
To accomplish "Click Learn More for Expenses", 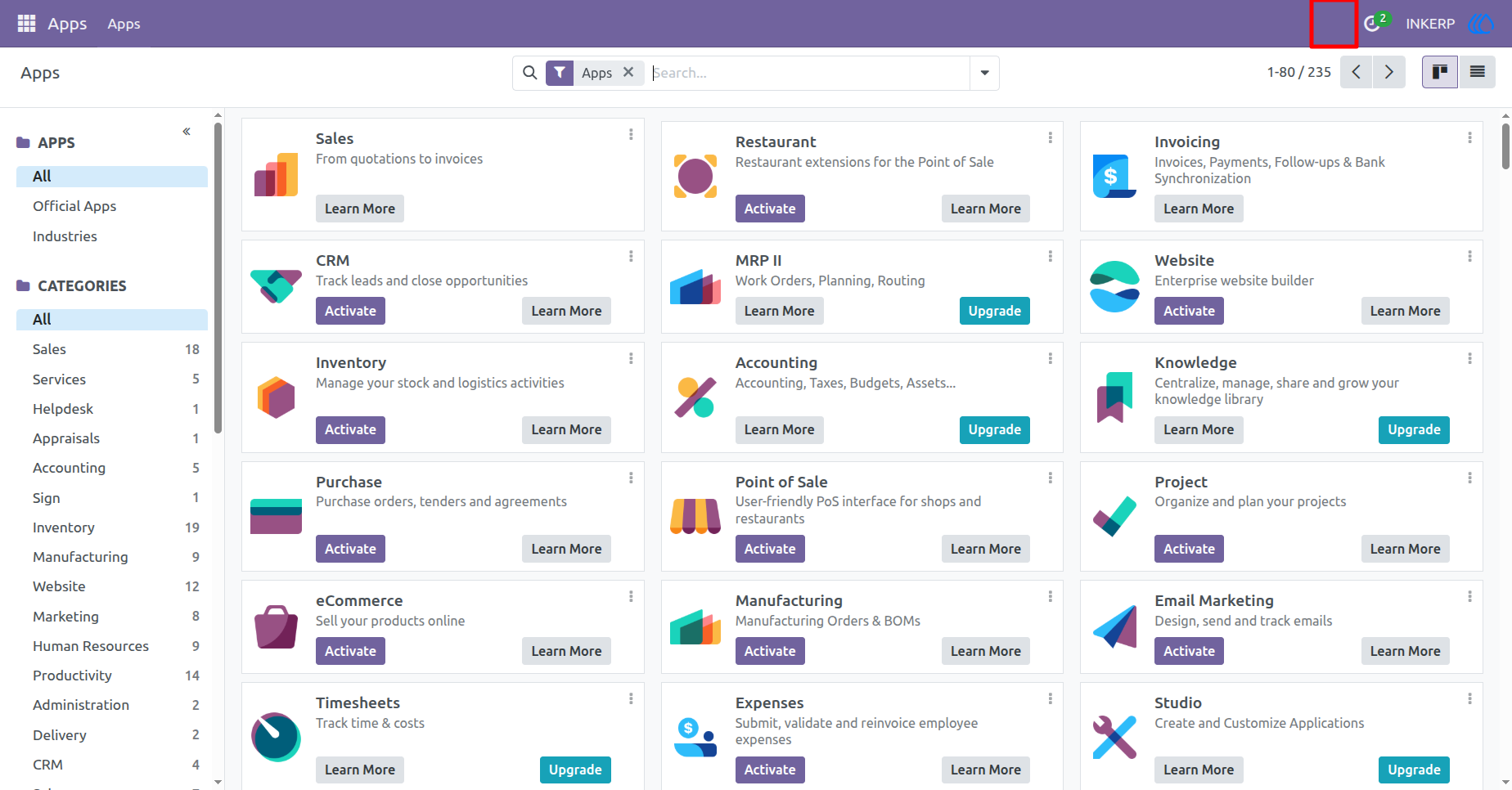I will click(x=985, y=770).
